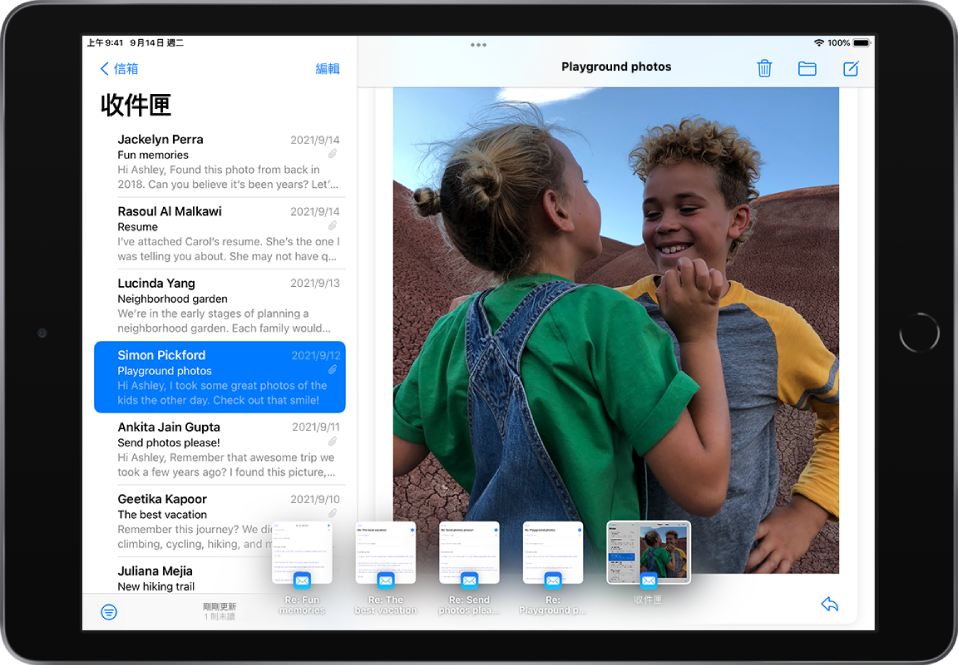Open the multitasking three-dots menu
The image size is (958, 665).
coord(478,45)
